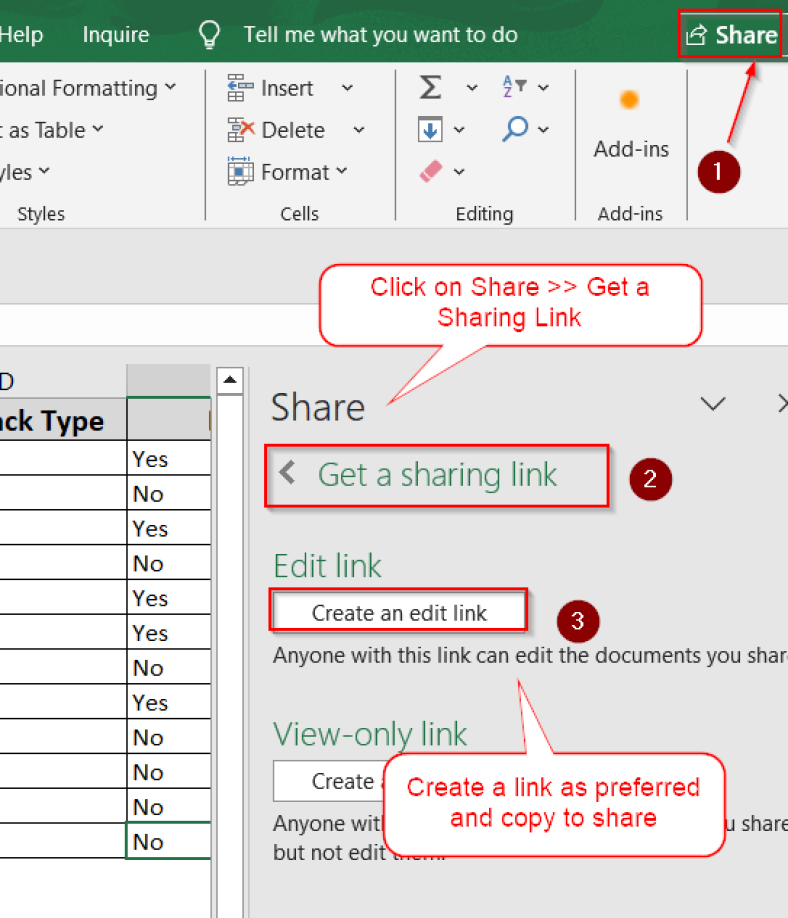The width and height of the screenshot is (788, 918).
Task: Select the last cell containing No
Action: 167,841
